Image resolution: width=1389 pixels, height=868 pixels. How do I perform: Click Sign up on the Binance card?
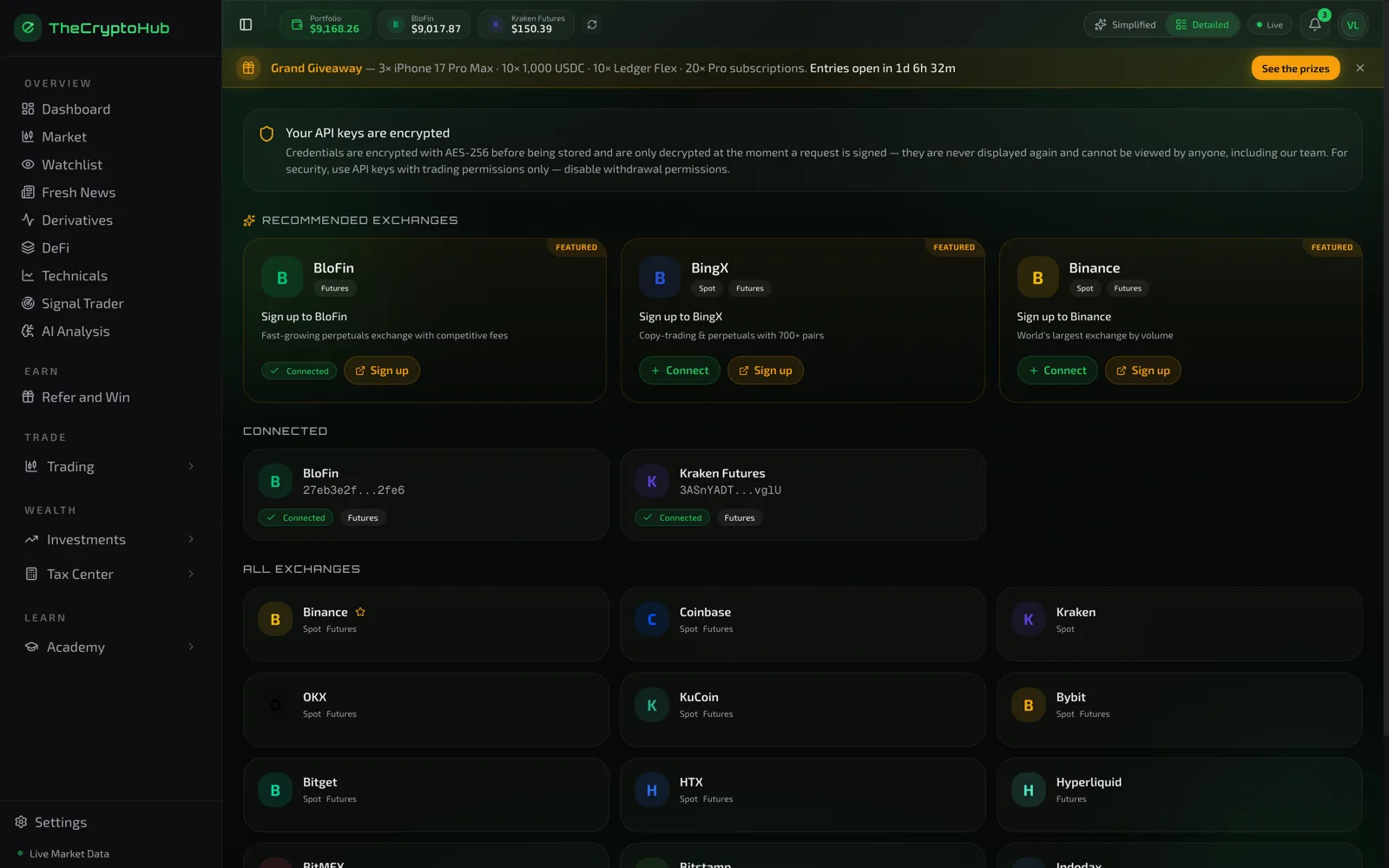click(x=1143, y=371)
